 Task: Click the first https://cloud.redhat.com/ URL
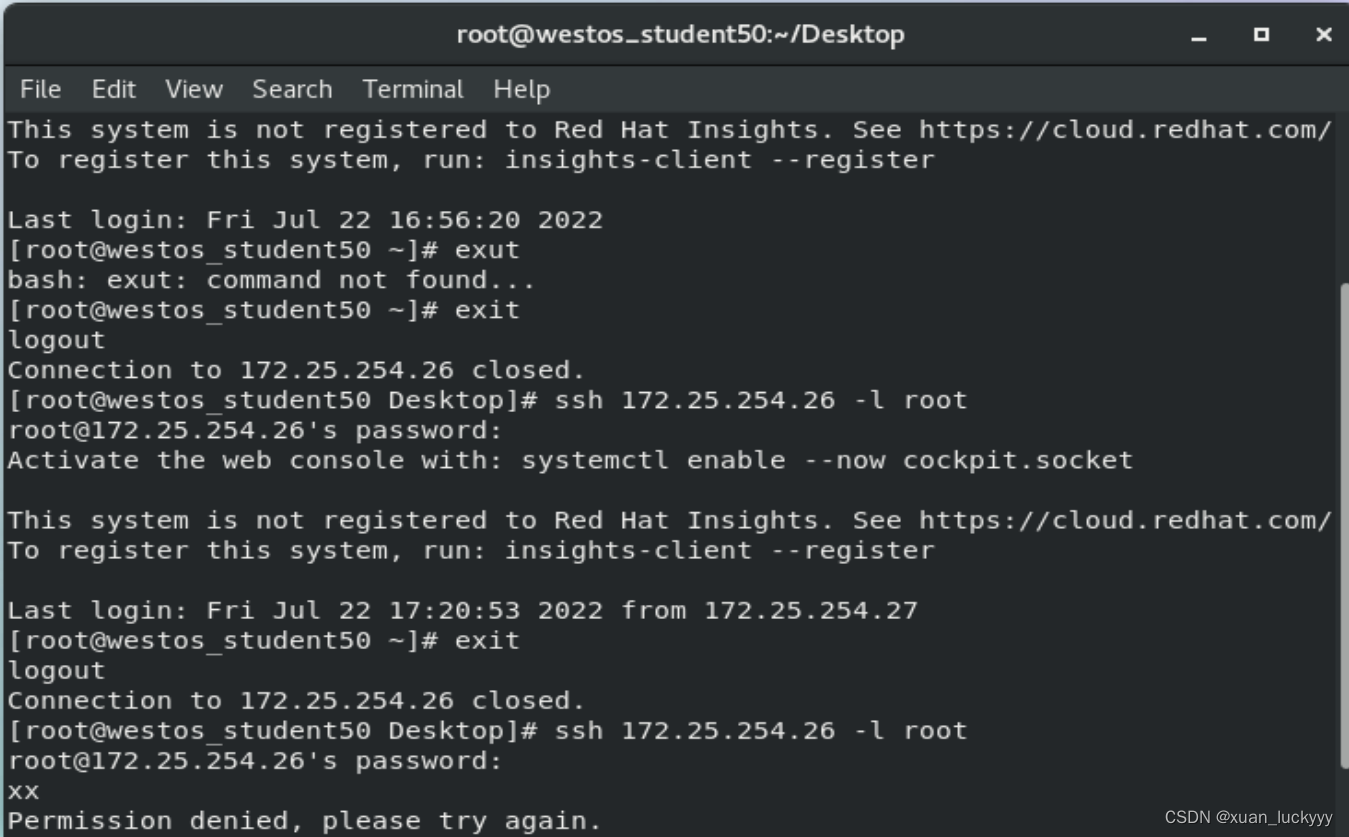pyautogui.click(x=1125, y=130)
